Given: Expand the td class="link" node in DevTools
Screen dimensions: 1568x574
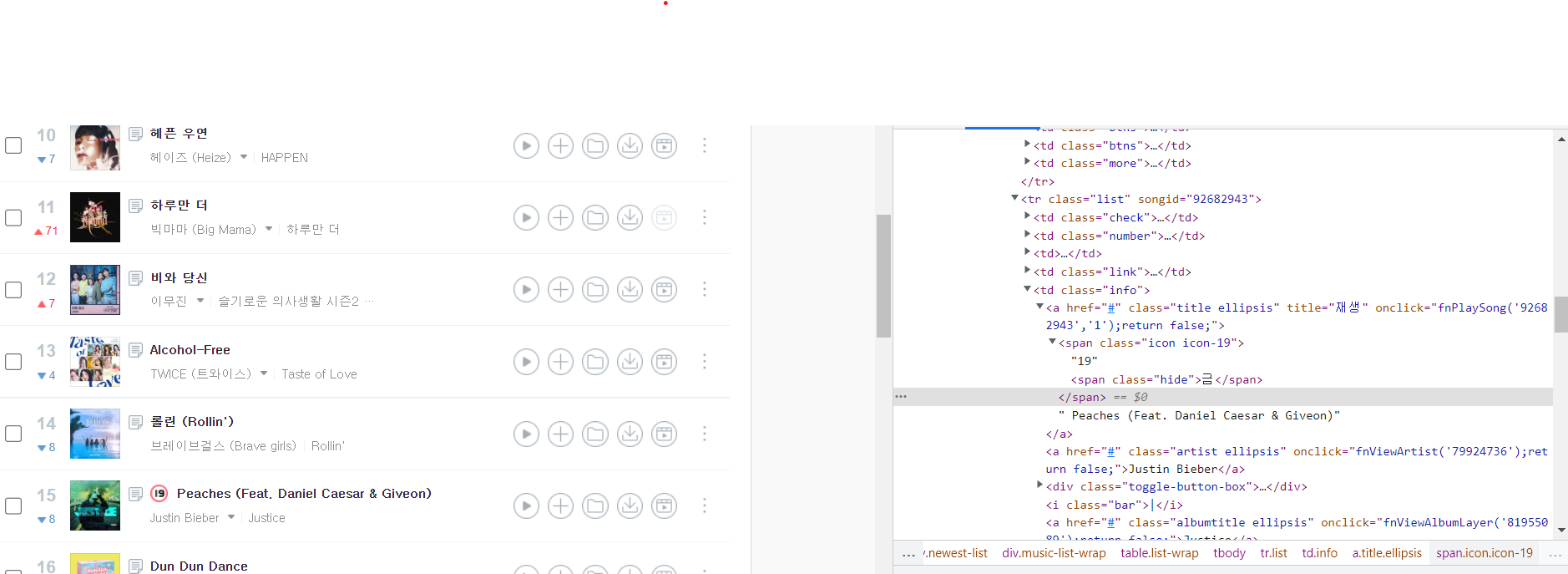Looking at the screenshot, I should click(x=1027, y=271).
